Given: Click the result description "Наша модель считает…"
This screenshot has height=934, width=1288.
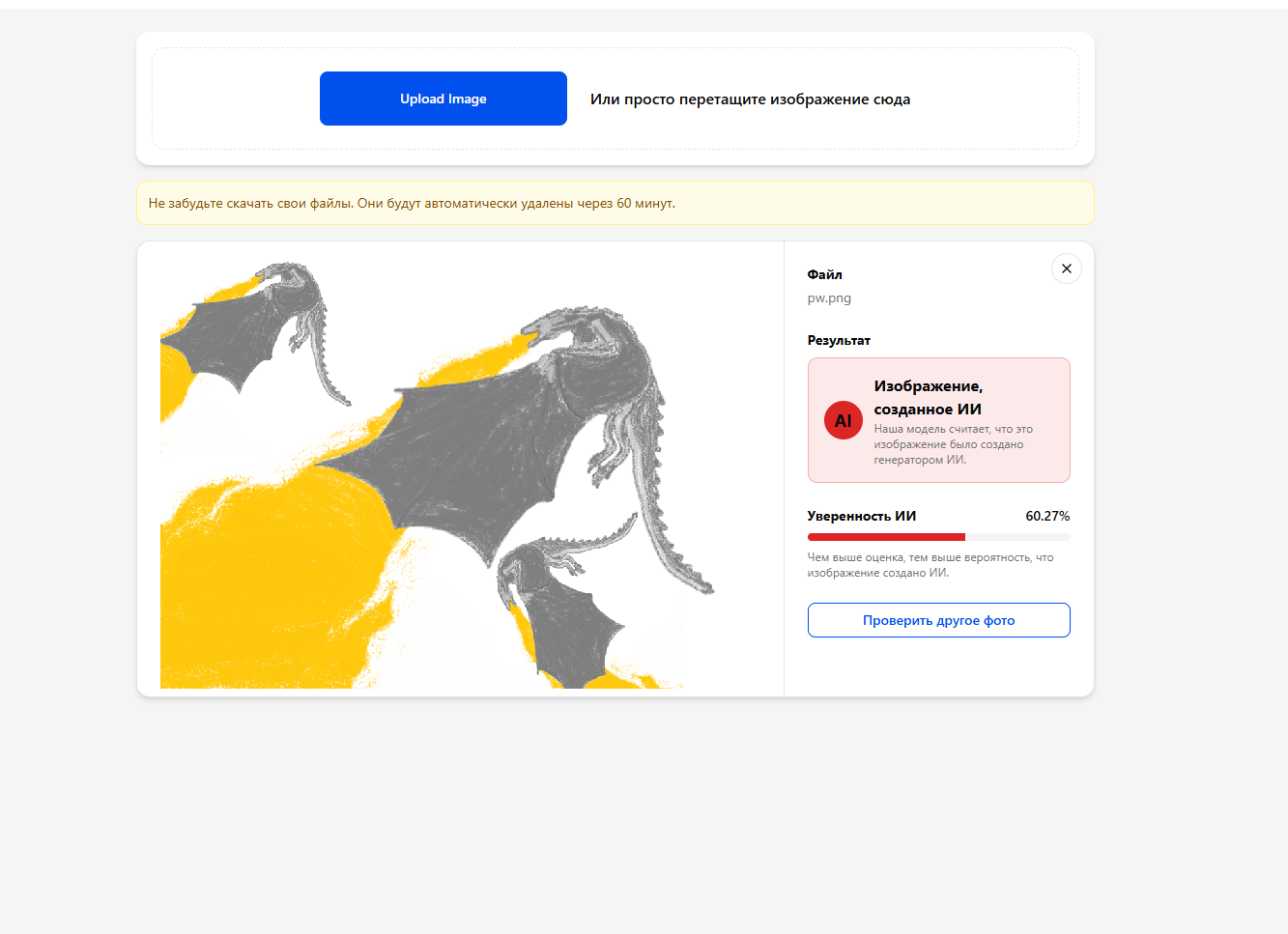Looking at the screenshot, I should (954, 444).
